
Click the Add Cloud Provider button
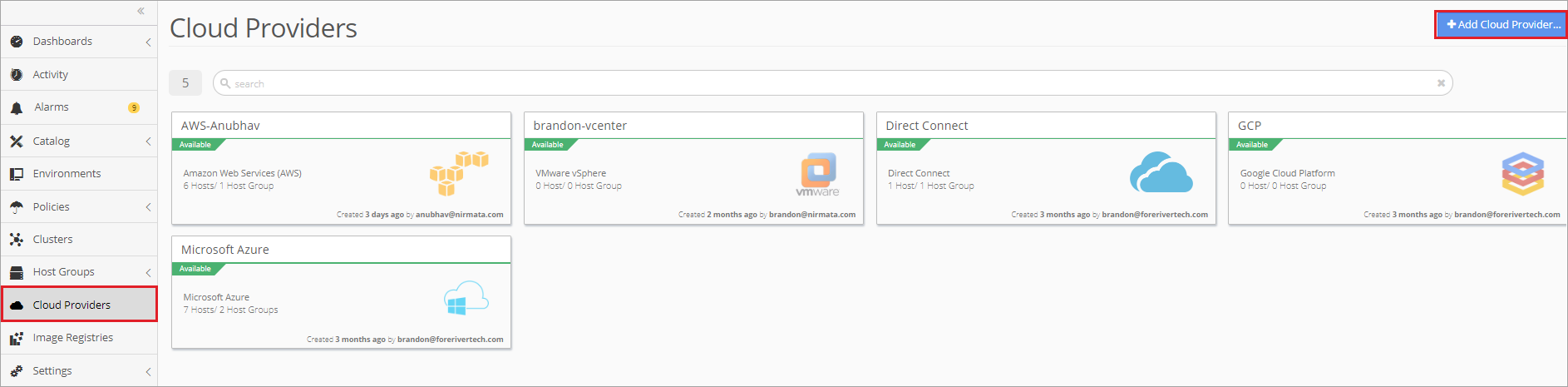tap(1502, 25)
